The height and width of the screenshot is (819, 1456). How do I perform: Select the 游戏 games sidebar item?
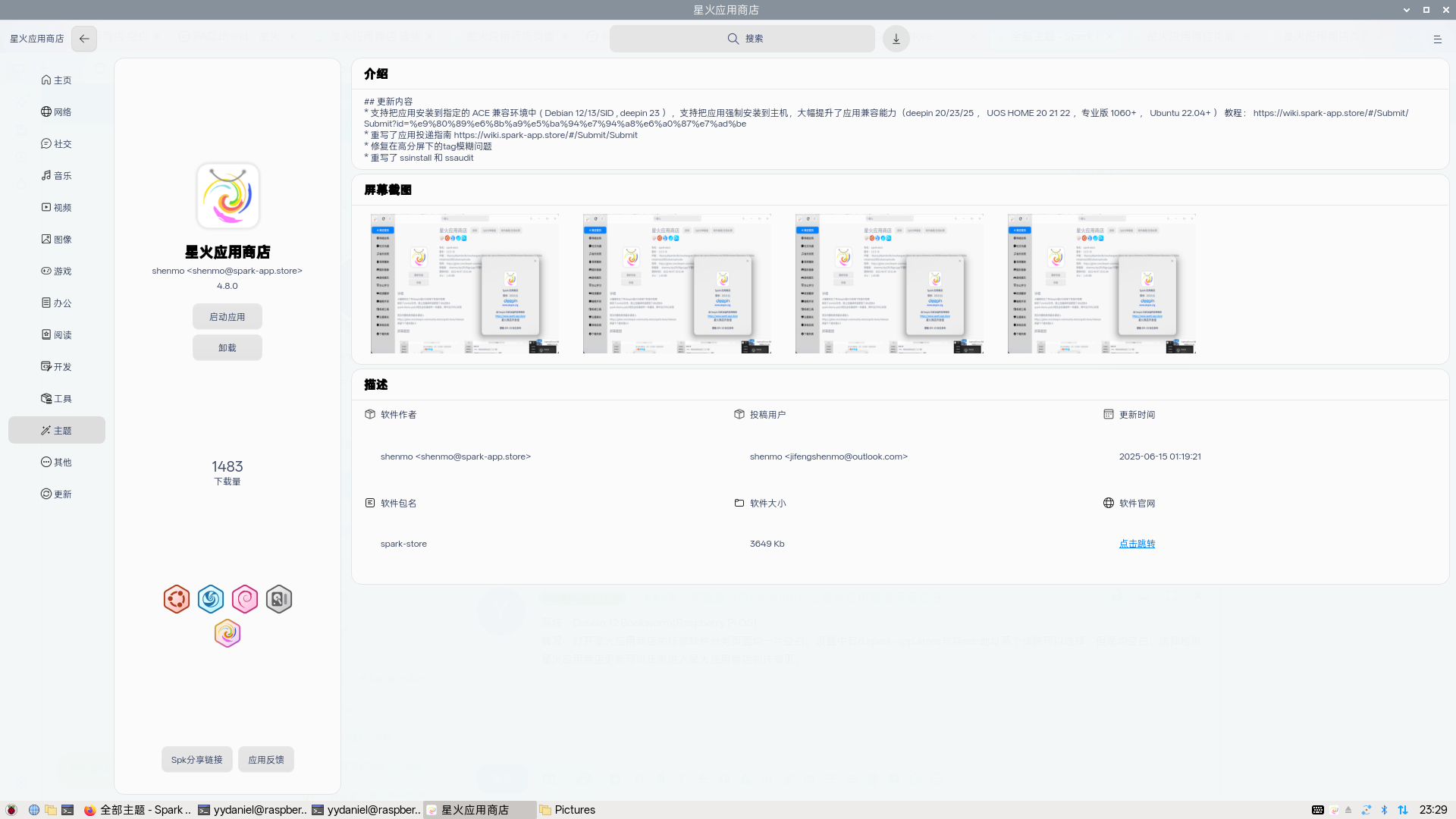point(57,271)
